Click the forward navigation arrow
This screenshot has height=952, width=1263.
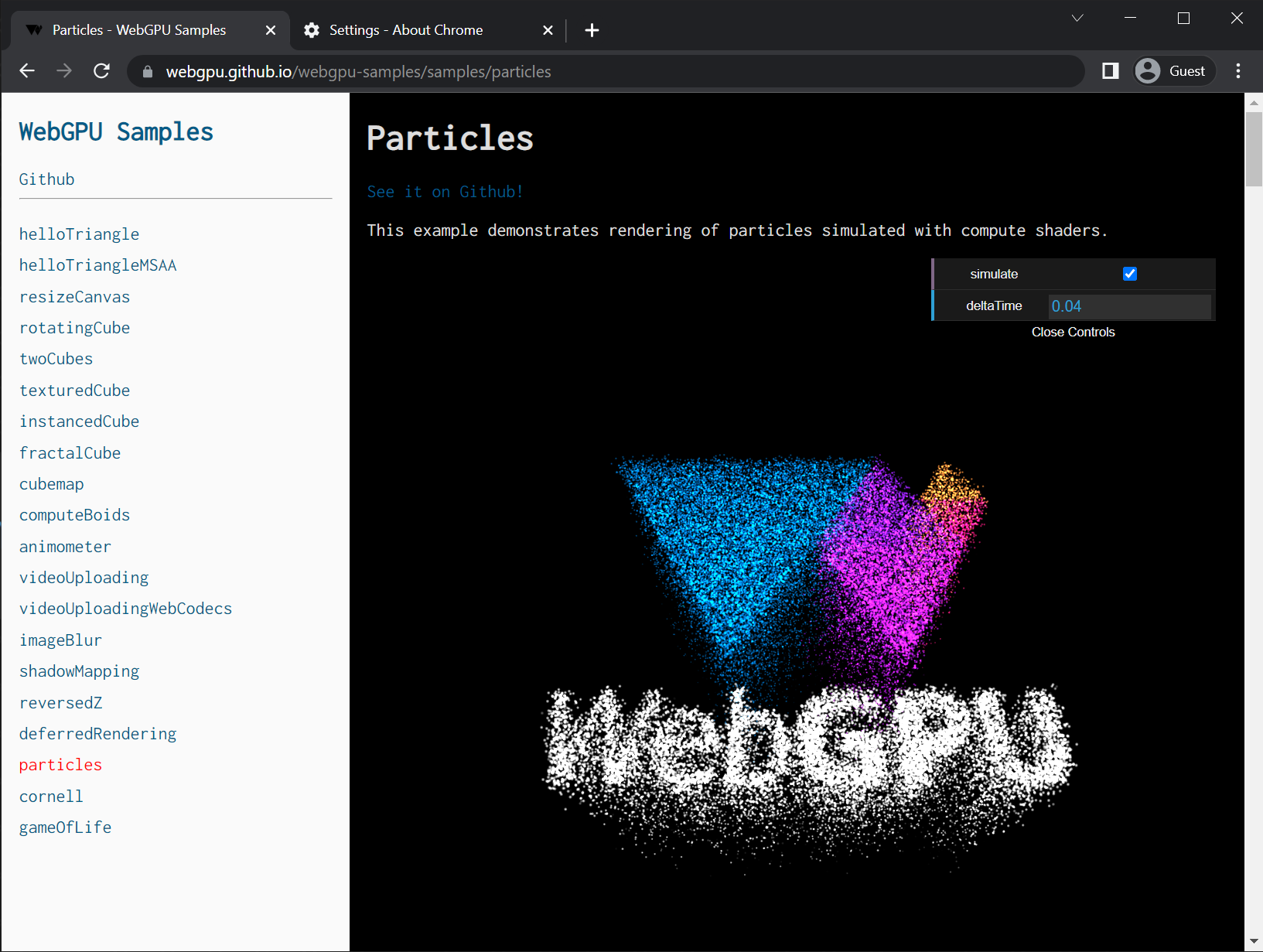(64, 71)
